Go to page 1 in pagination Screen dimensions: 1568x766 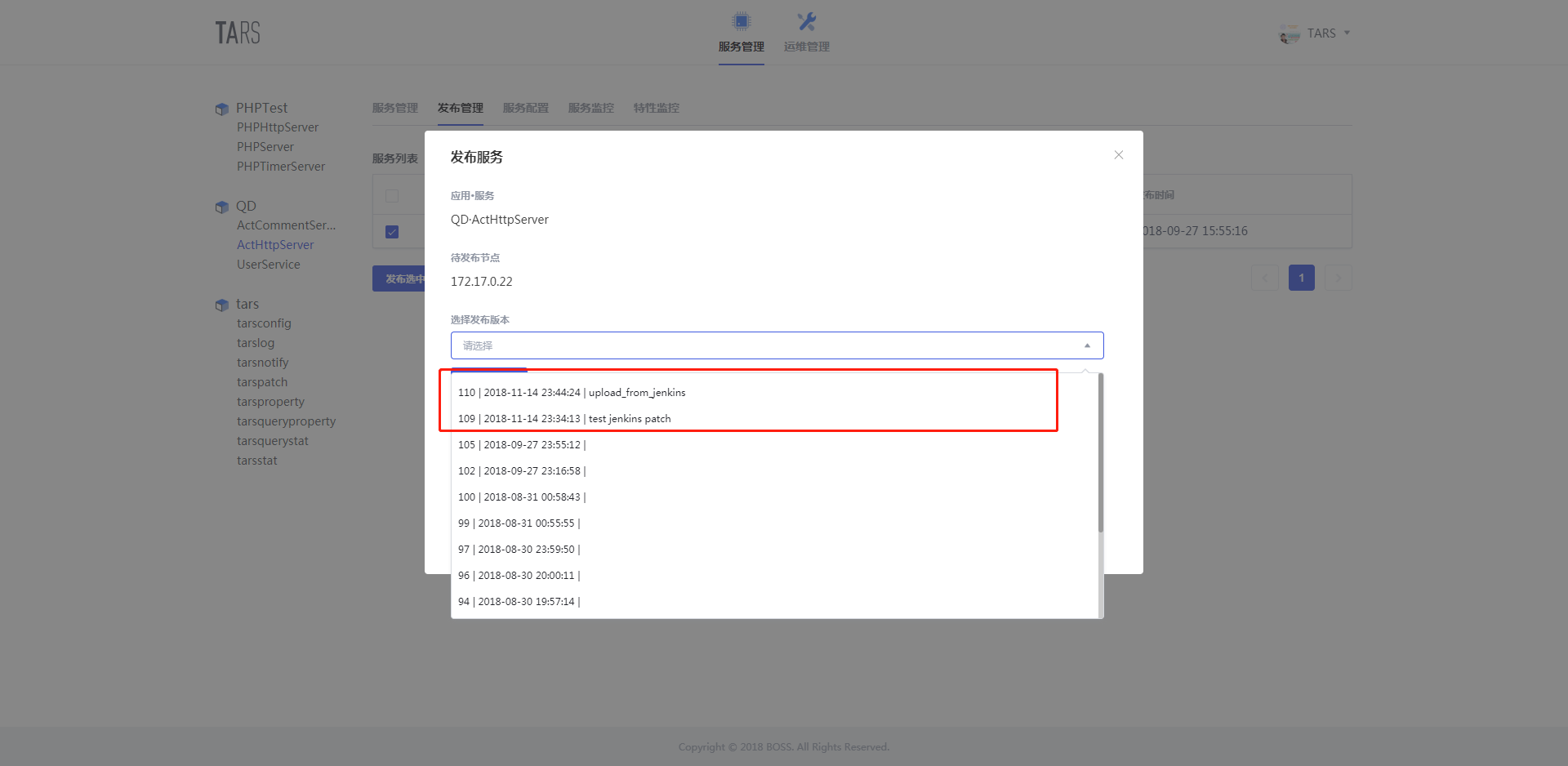1301,278
